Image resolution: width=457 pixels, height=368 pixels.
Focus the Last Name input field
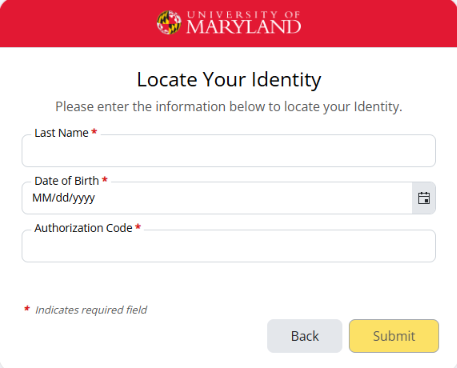tap(229, 151)
